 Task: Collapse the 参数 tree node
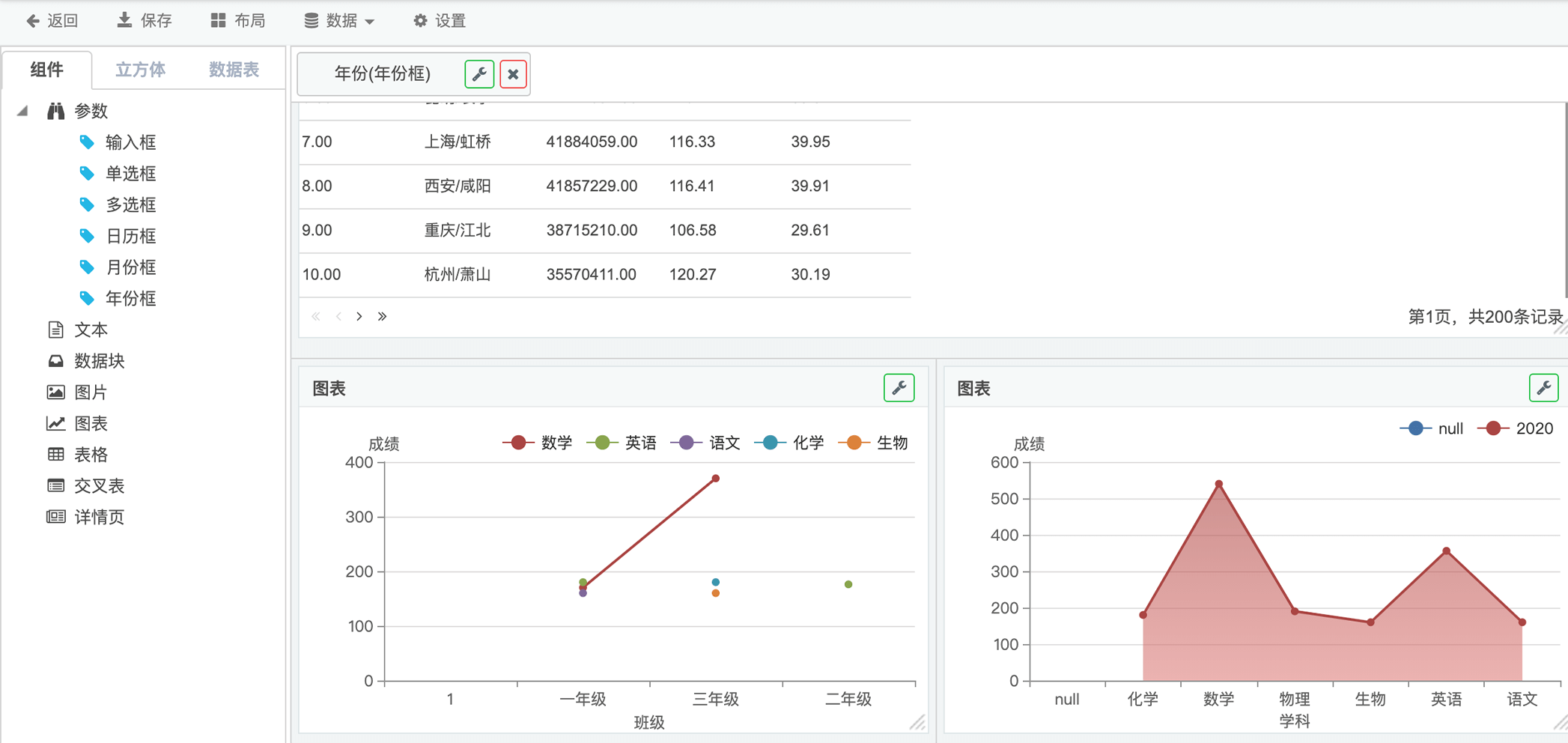pyautogui.click(x=22, y=111)
